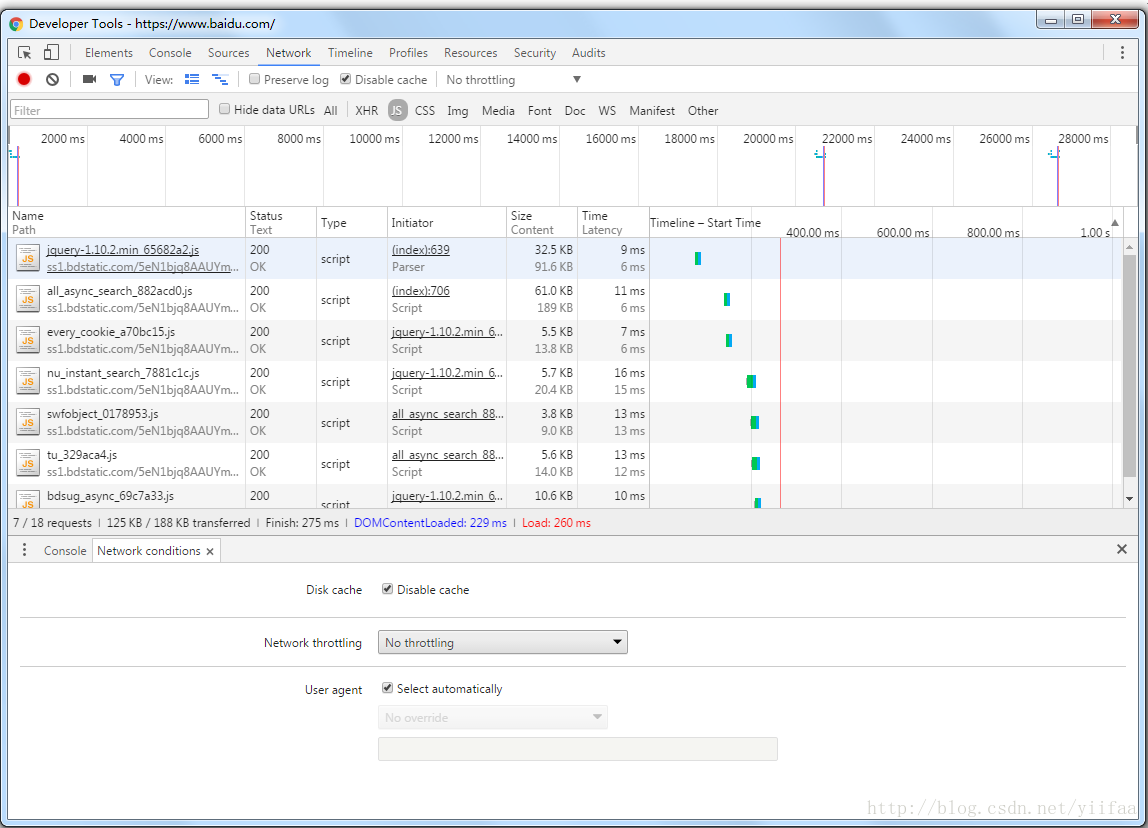1148x828 pixels.
Task: Toggle the blue filter funnel icon
Action: pos(116,79)
